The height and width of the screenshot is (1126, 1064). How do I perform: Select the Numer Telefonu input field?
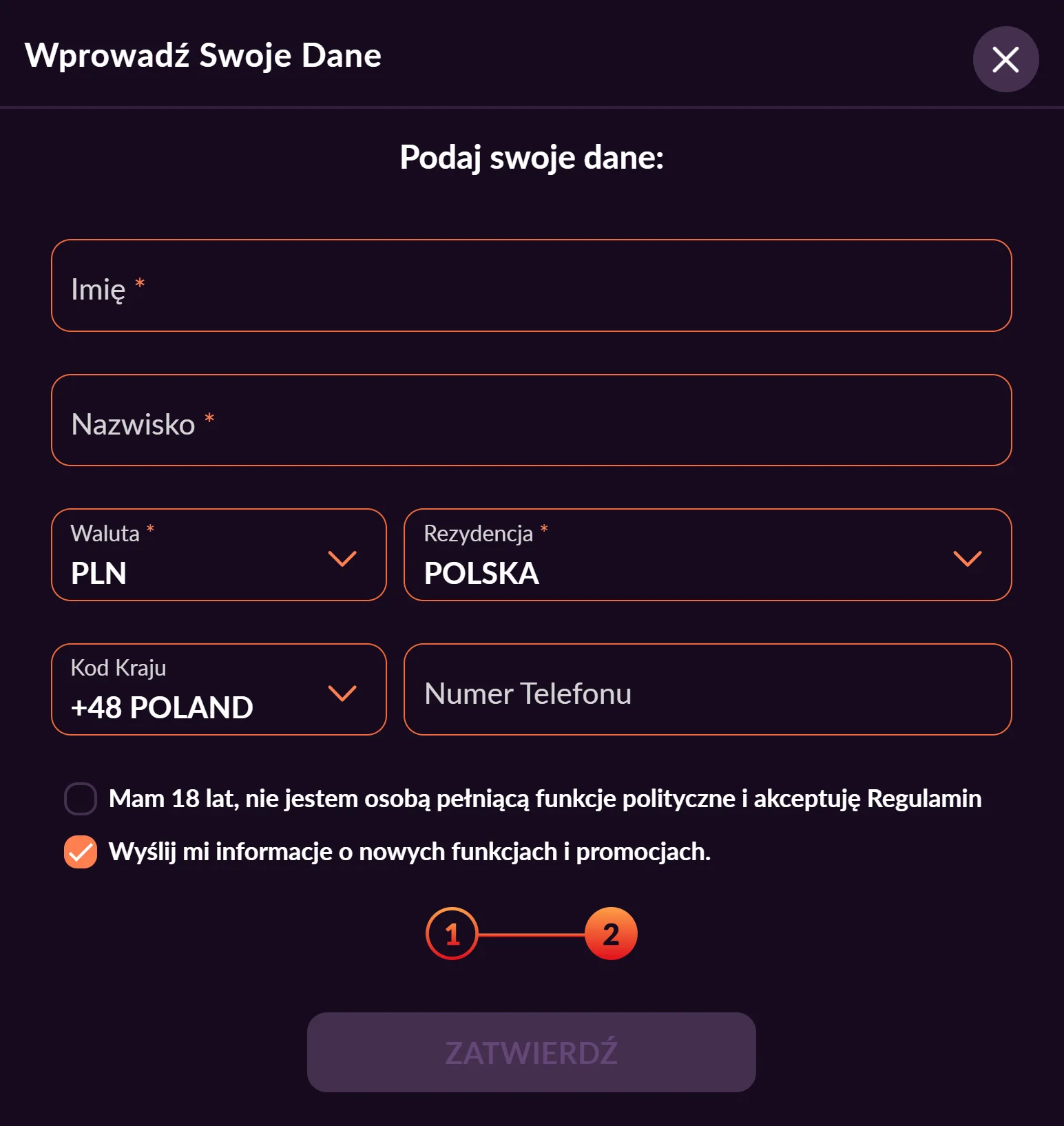[x=707, y=689]
